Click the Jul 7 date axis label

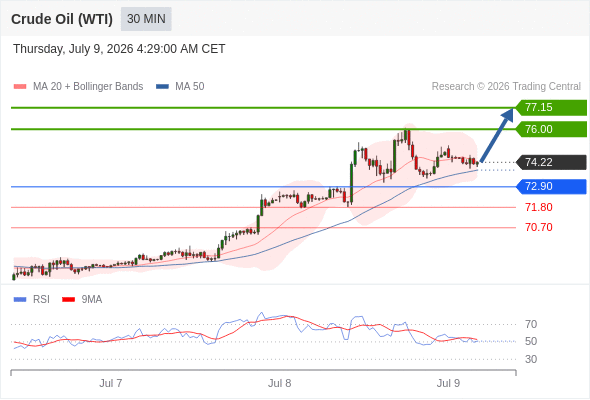111,383
